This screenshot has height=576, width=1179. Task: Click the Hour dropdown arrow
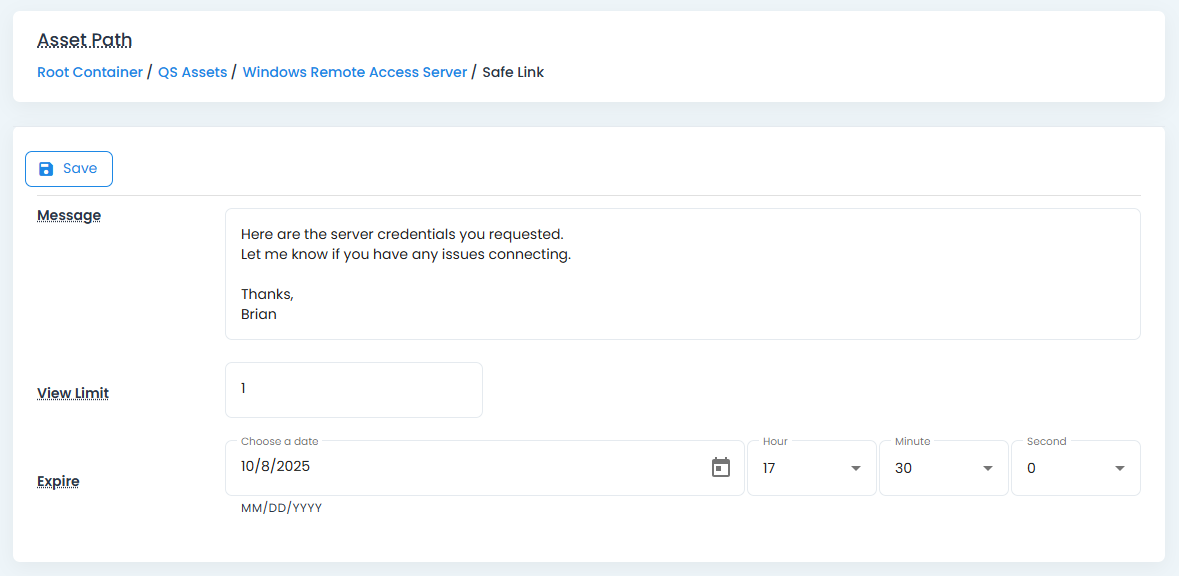(856, 468)
